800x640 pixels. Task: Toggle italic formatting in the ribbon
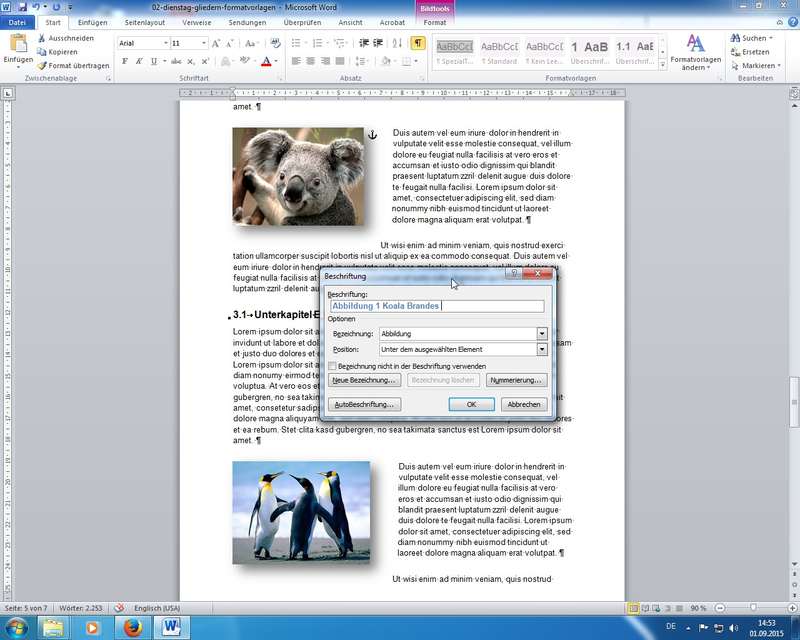[x=139, y=61]
